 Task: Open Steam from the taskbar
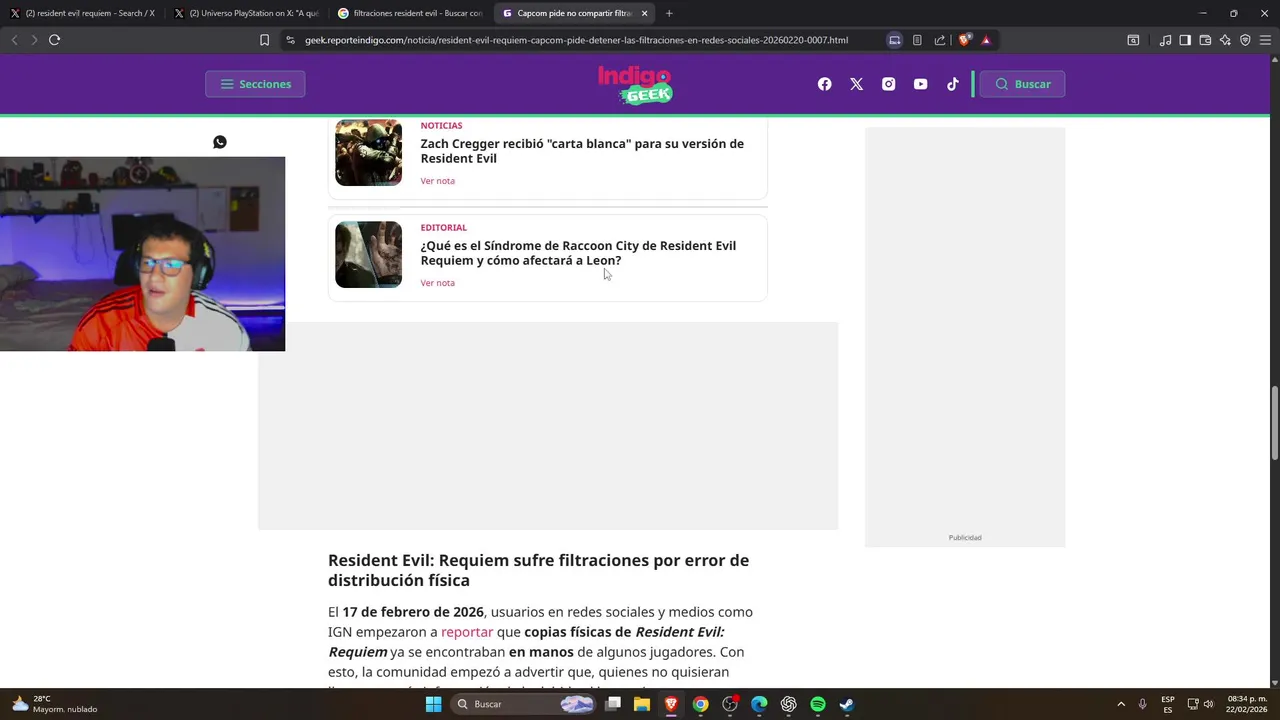pyautogui.click(x=847, y=704)
